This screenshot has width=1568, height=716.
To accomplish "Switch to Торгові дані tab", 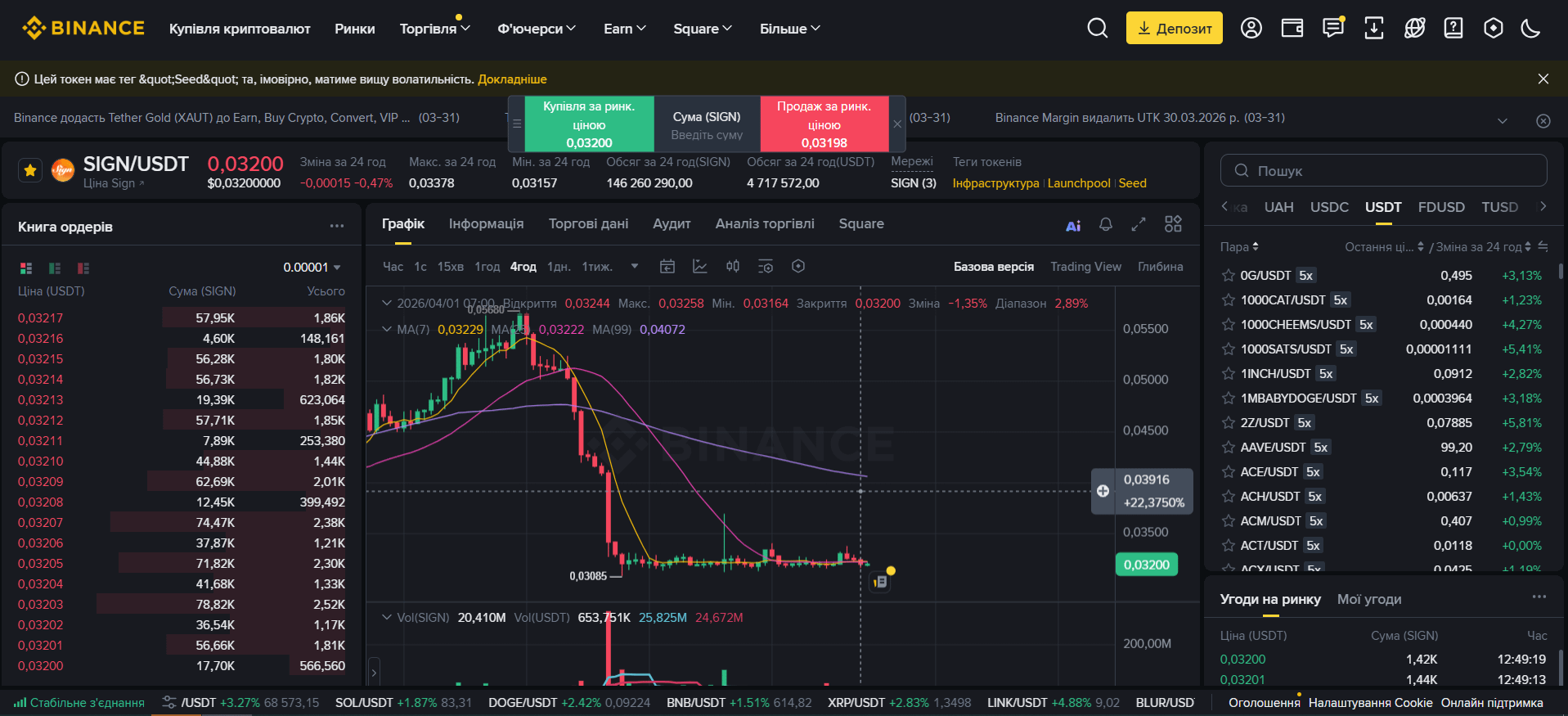I will [588, 223].
